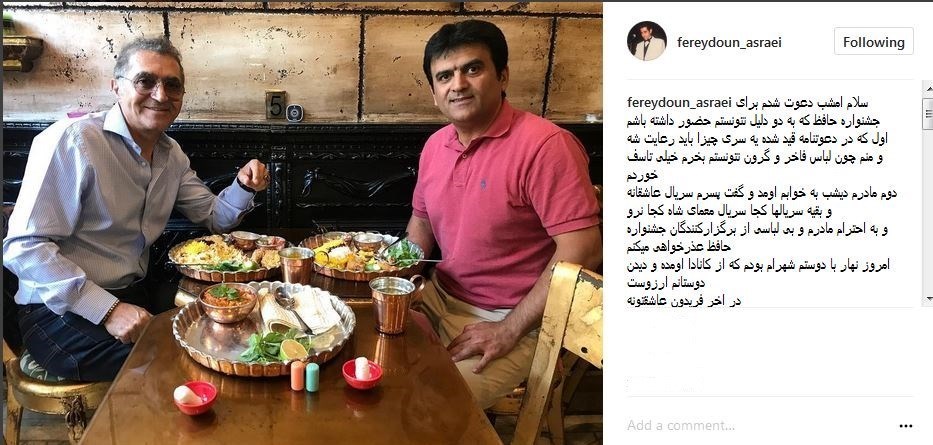Grab the caption scrollbar thumb

[928, 114]
